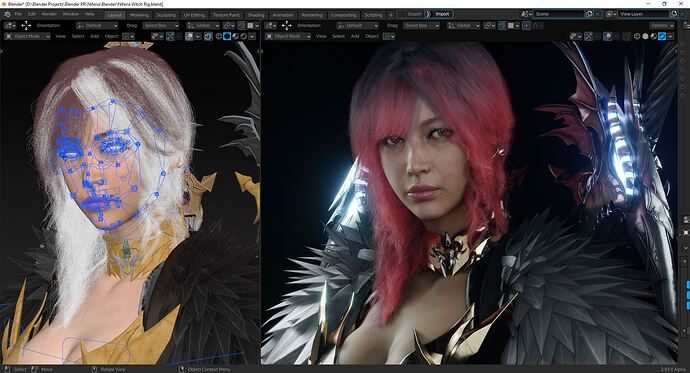Image resolution: width=690 pixels, height=373 pixels.
Task: Click the Options button in right viewport
Action: (x=661, y=26)
